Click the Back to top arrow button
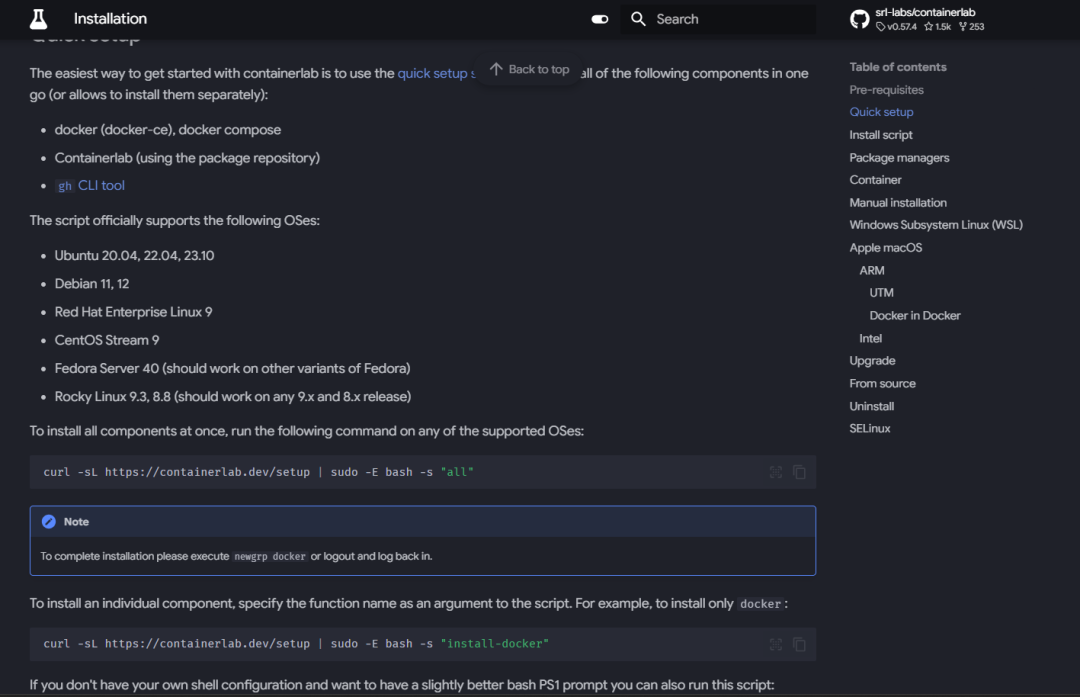Screen dimensions: 1080x697 click(x=529, y=70)
